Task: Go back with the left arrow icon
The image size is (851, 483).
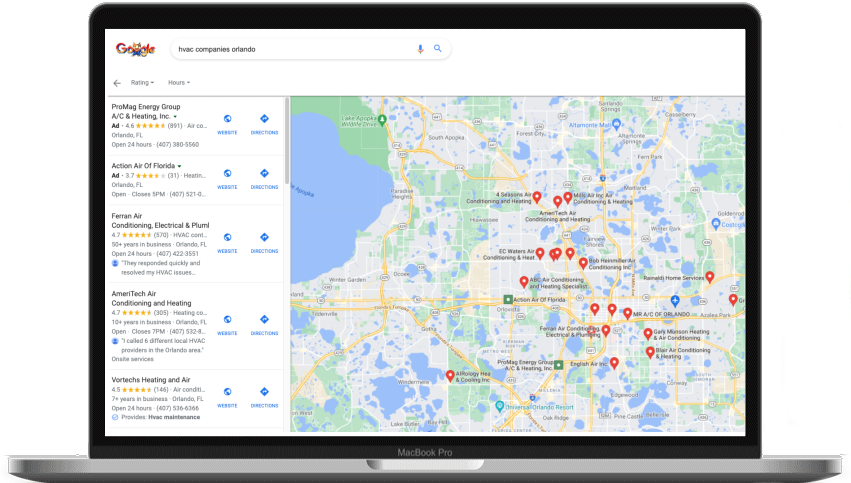Action: click(117, 83)
